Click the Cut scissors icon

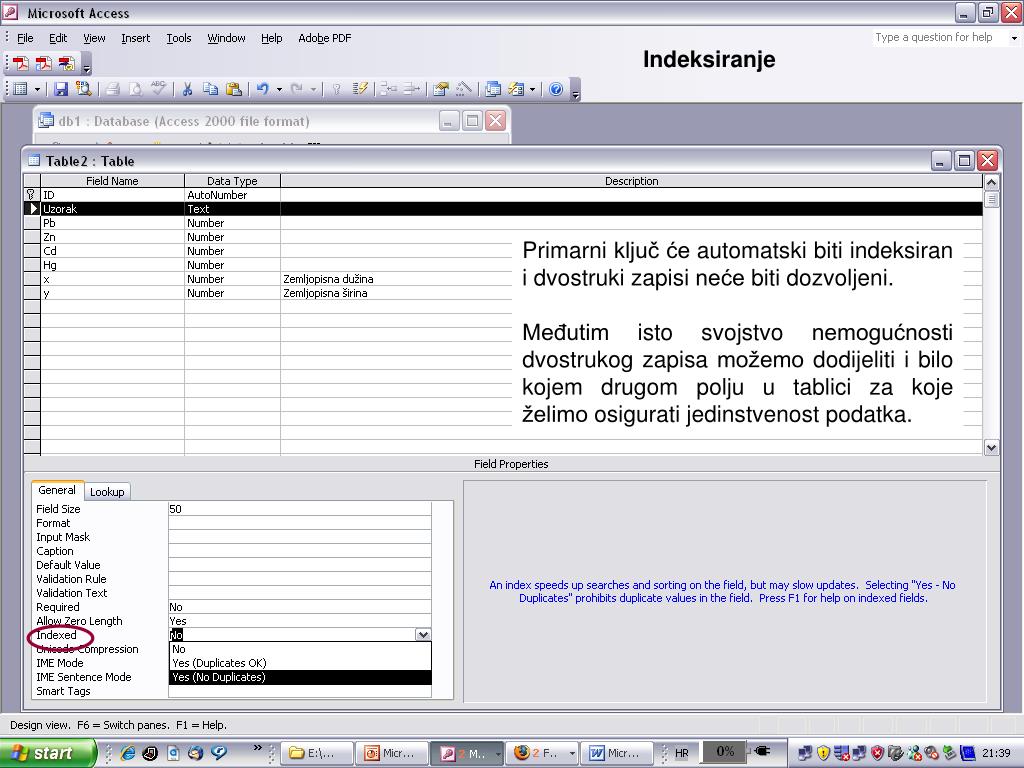point(187,89)
